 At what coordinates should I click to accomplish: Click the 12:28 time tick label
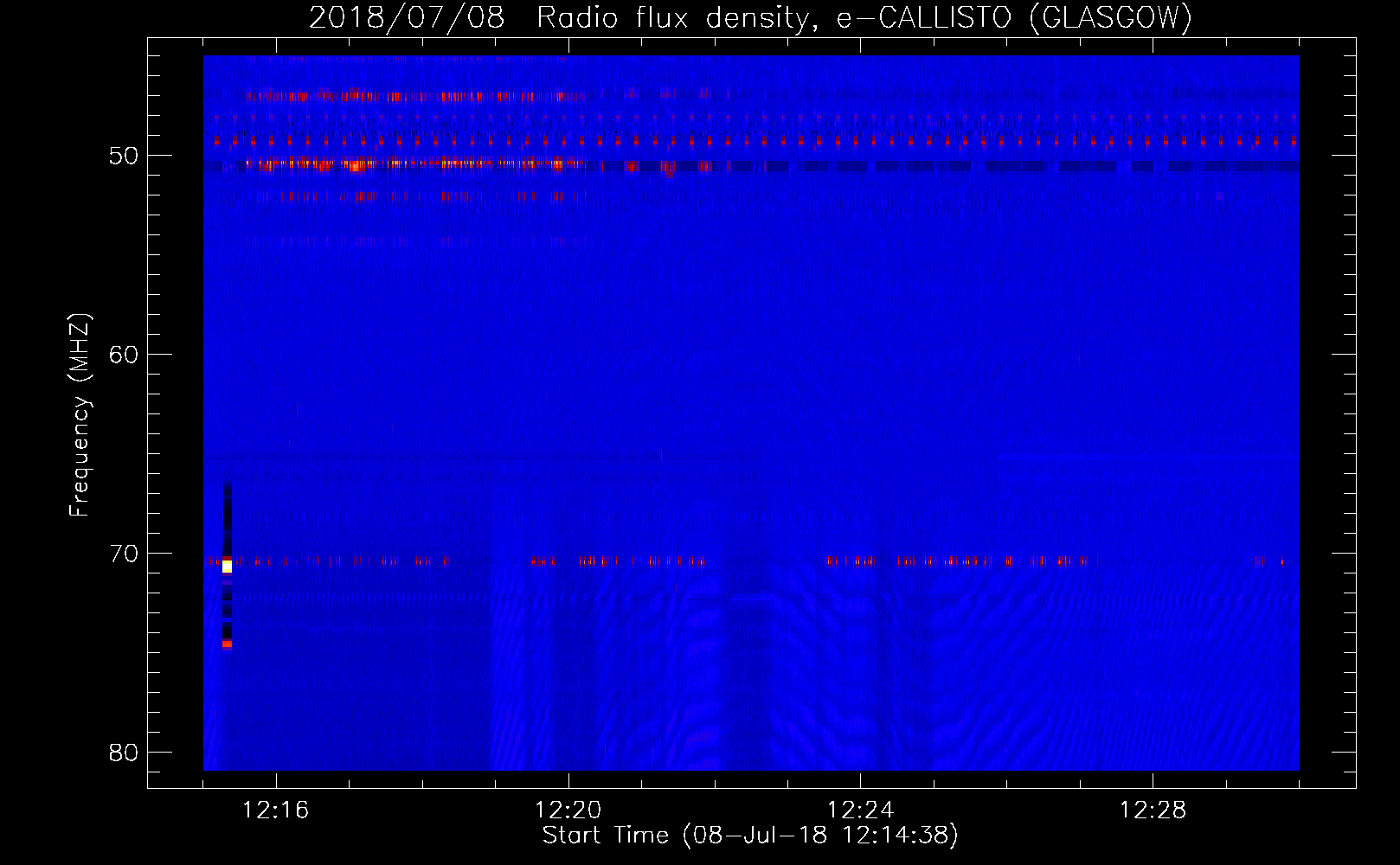[1153, 810]
